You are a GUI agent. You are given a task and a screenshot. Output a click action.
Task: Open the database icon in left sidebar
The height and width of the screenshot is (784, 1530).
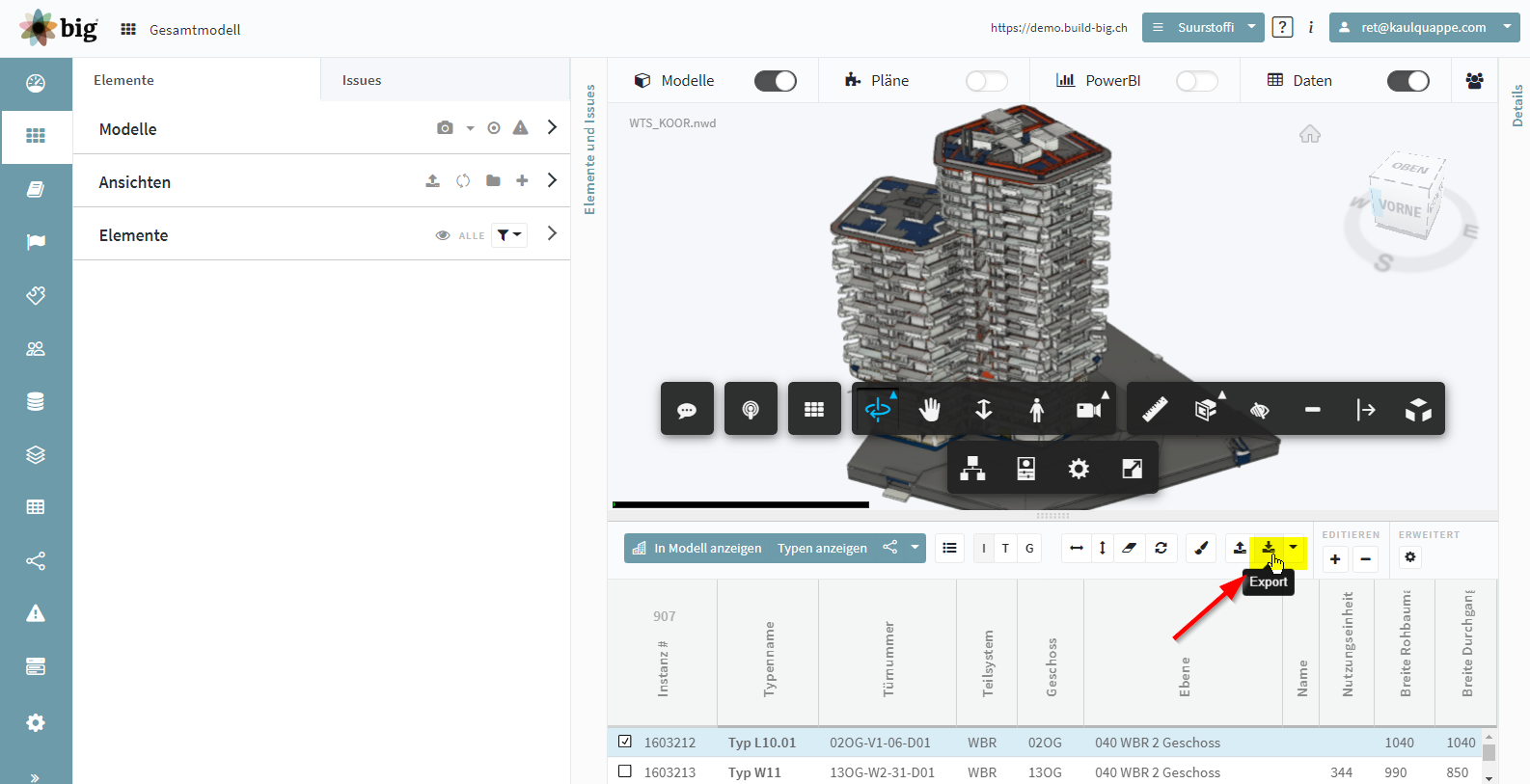click(36, 401)
